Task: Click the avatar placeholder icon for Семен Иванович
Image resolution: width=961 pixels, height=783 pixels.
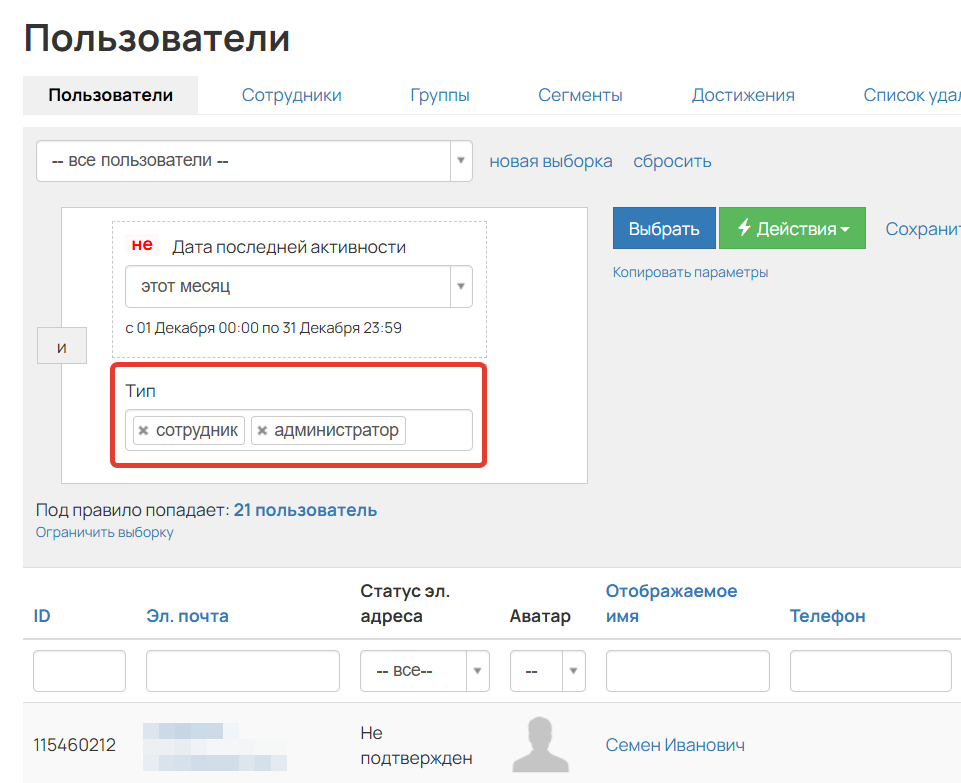Action: [541, 743]
